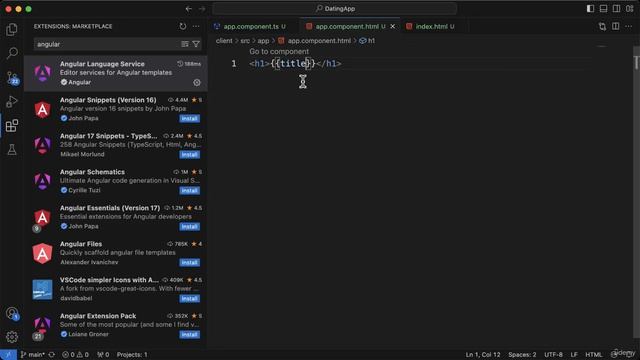Viewport: 640px width, 360px height.
Task: Filter extensions with the funnel icon
Action: (196, 44)
